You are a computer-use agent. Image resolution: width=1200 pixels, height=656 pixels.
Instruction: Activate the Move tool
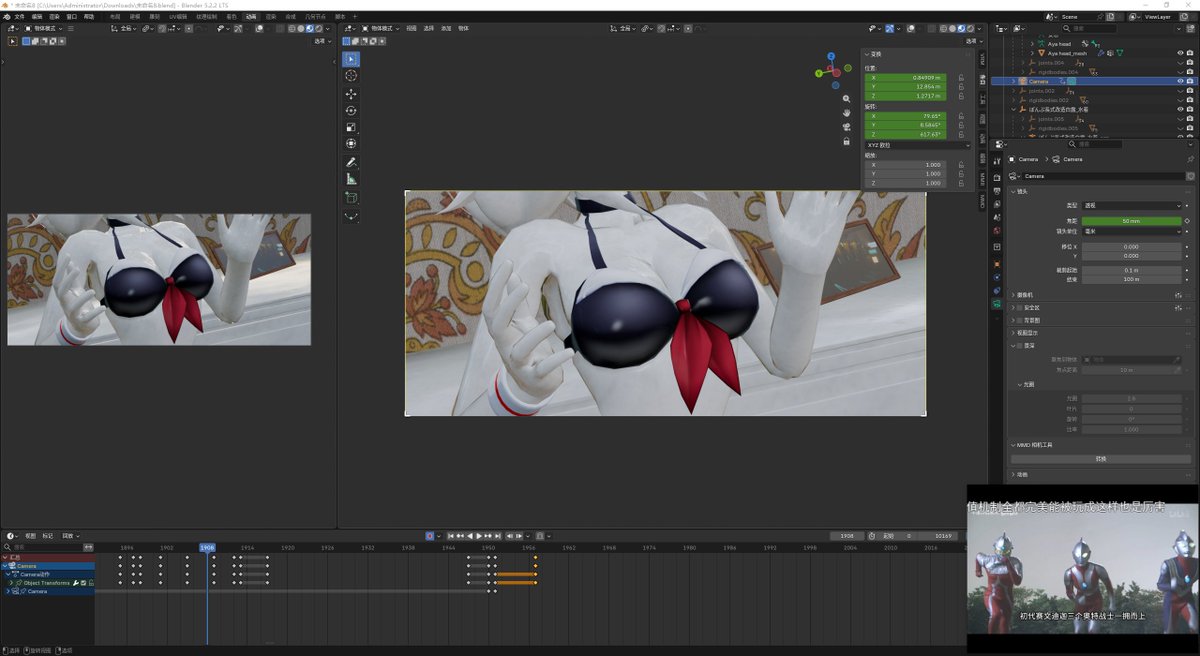[351, 94]
